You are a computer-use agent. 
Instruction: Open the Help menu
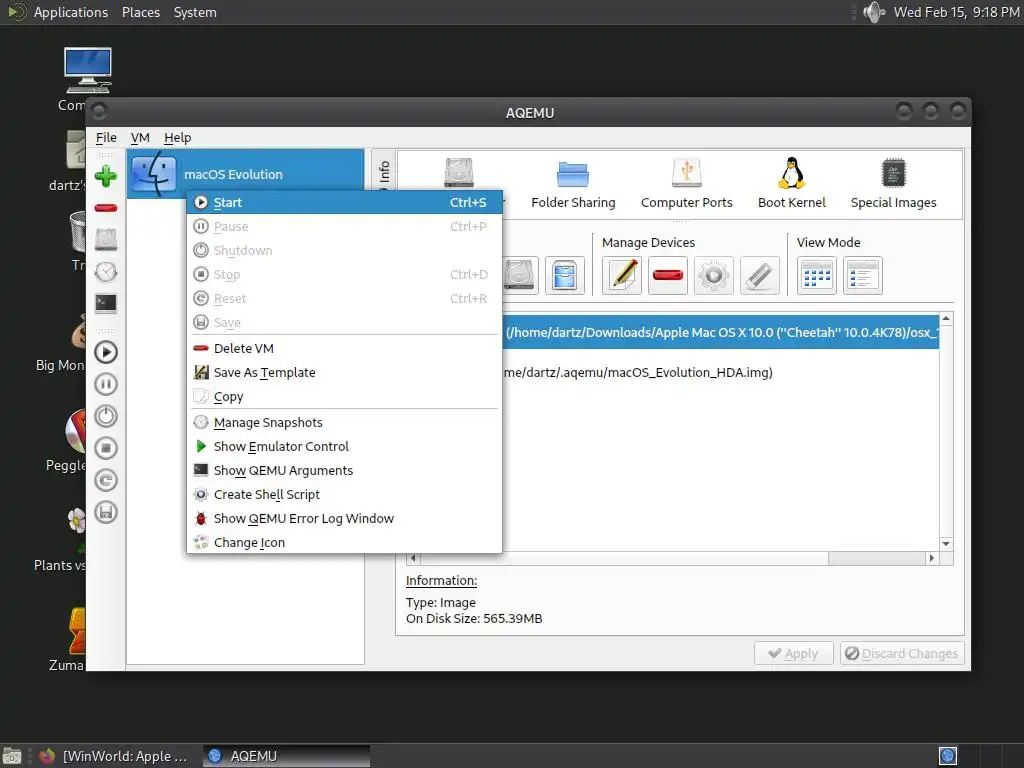tap(177, 137)
